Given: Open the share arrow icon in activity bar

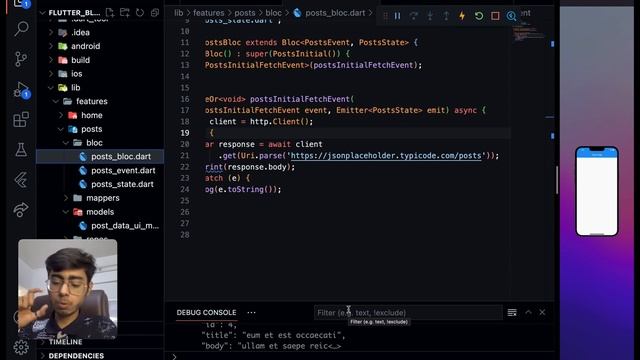Looking at the screenshot, I should pos(21,210).
